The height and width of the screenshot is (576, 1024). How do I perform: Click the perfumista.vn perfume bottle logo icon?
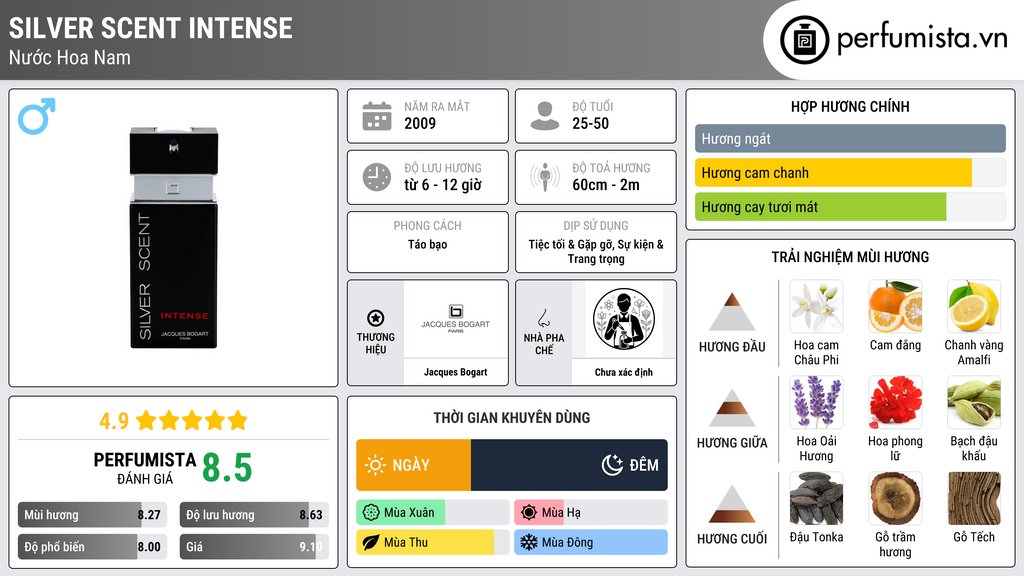pyautogui.click(x=804, y=40)
